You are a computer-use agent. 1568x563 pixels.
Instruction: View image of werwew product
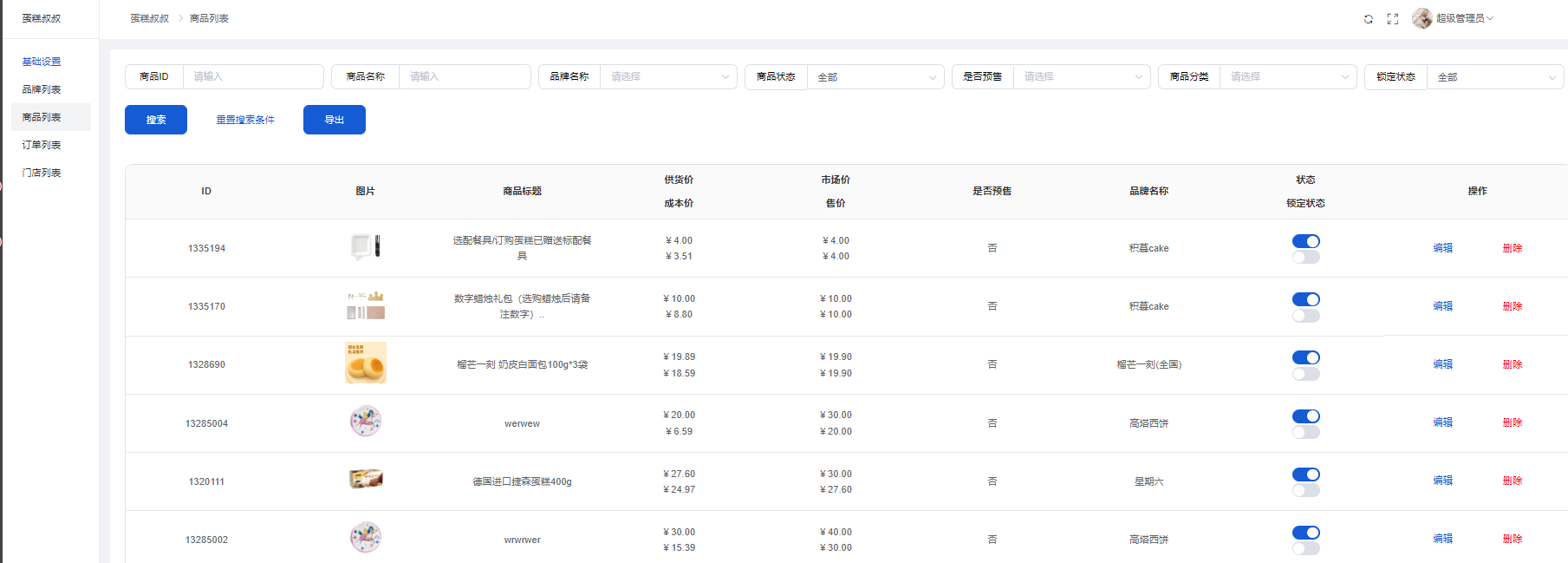click(x=366, y=422)
